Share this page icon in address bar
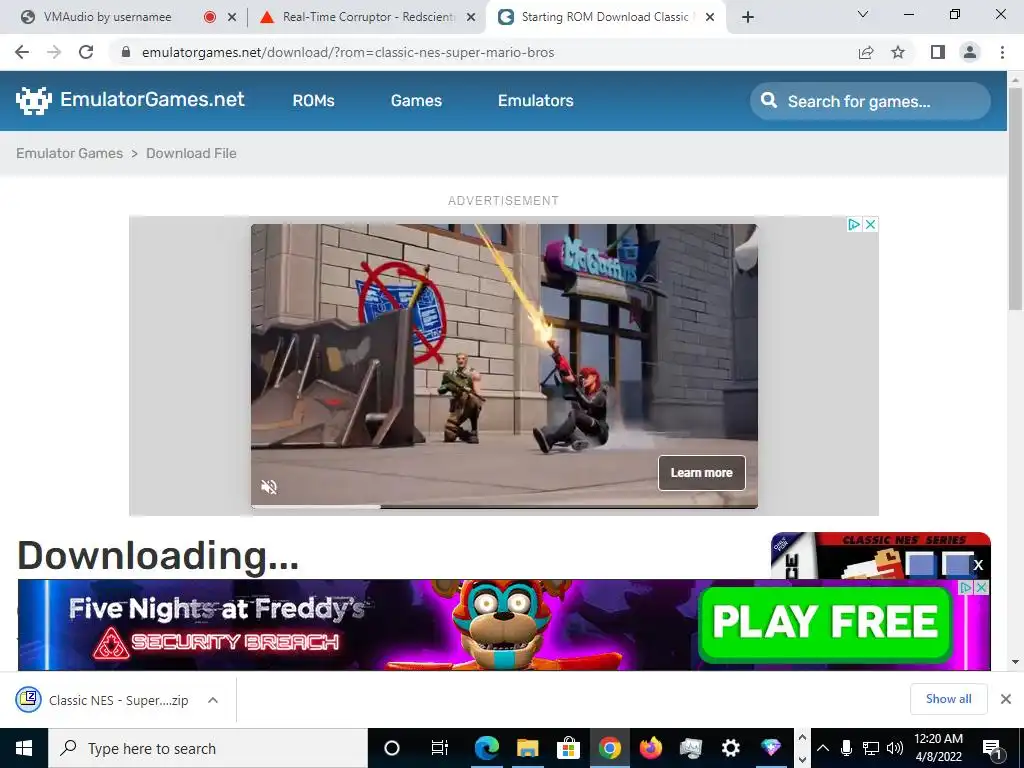 [866, 52]
